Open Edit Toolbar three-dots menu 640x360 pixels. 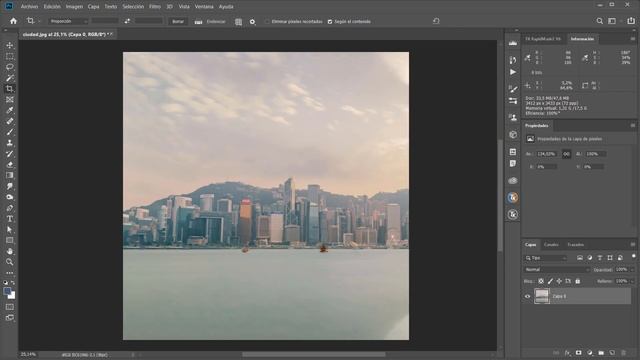[x=10, y=273]
